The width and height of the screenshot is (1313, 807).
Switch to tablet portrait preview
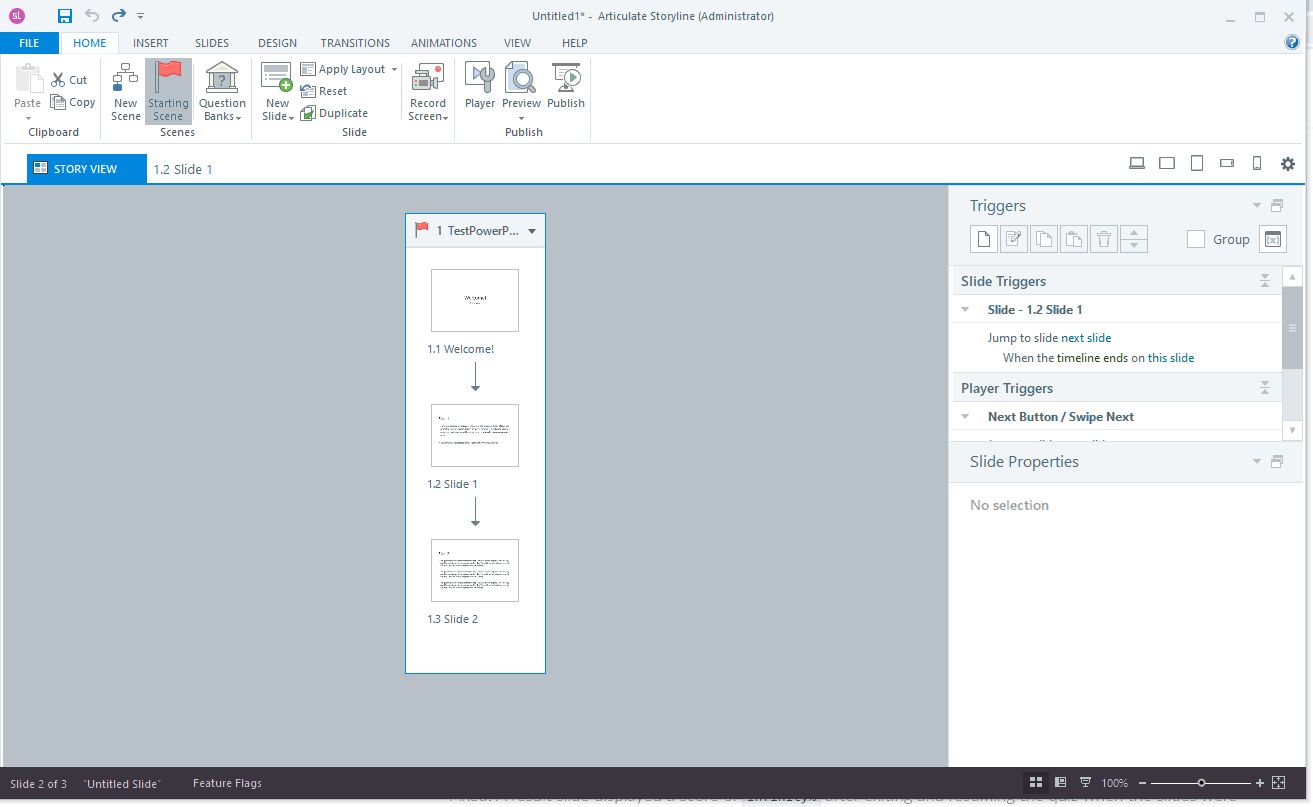(x=1197, y=162)
